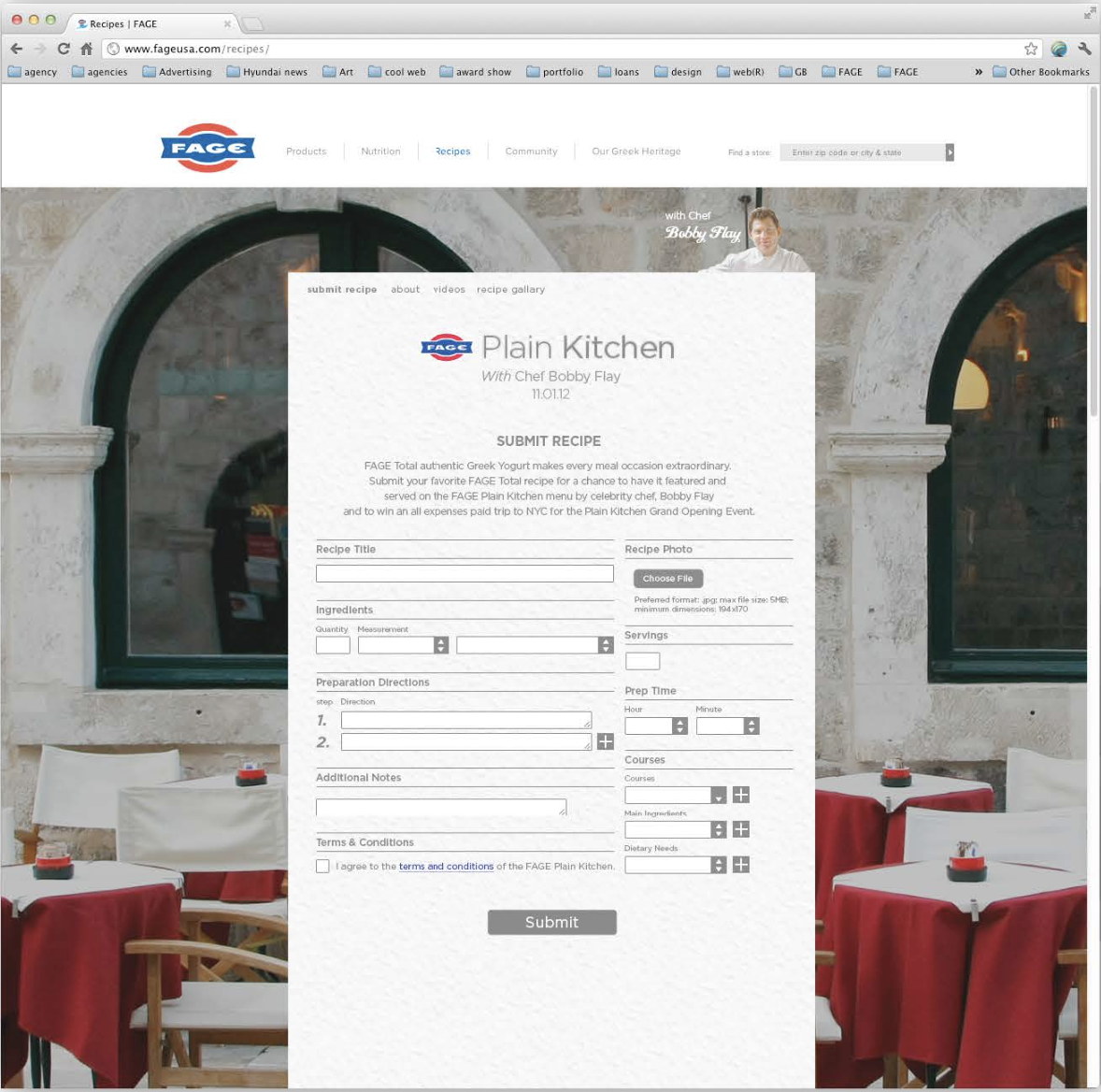1101x1092 pixels.
Task: Click the wrench settings icon
Action: tap(1084, 48)
